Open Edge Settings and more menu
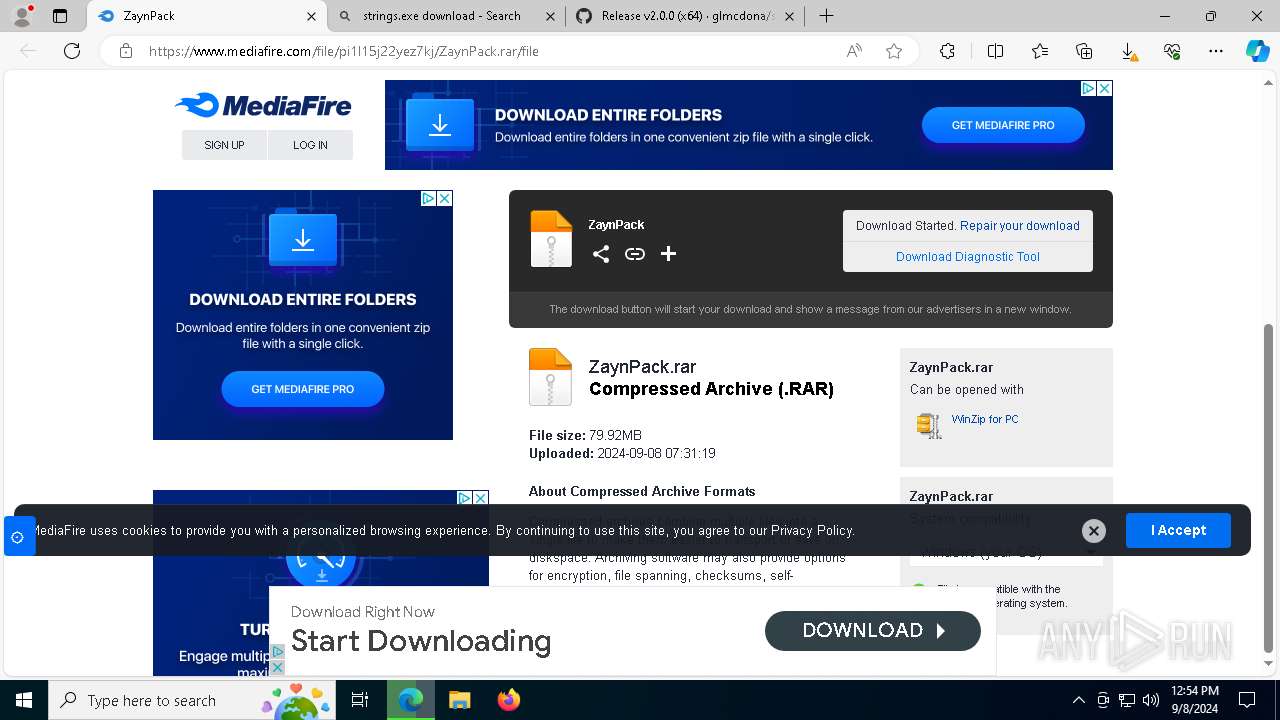This screenshot has height=720, width=1280. pyautogui.click(x=1216, y=51)
